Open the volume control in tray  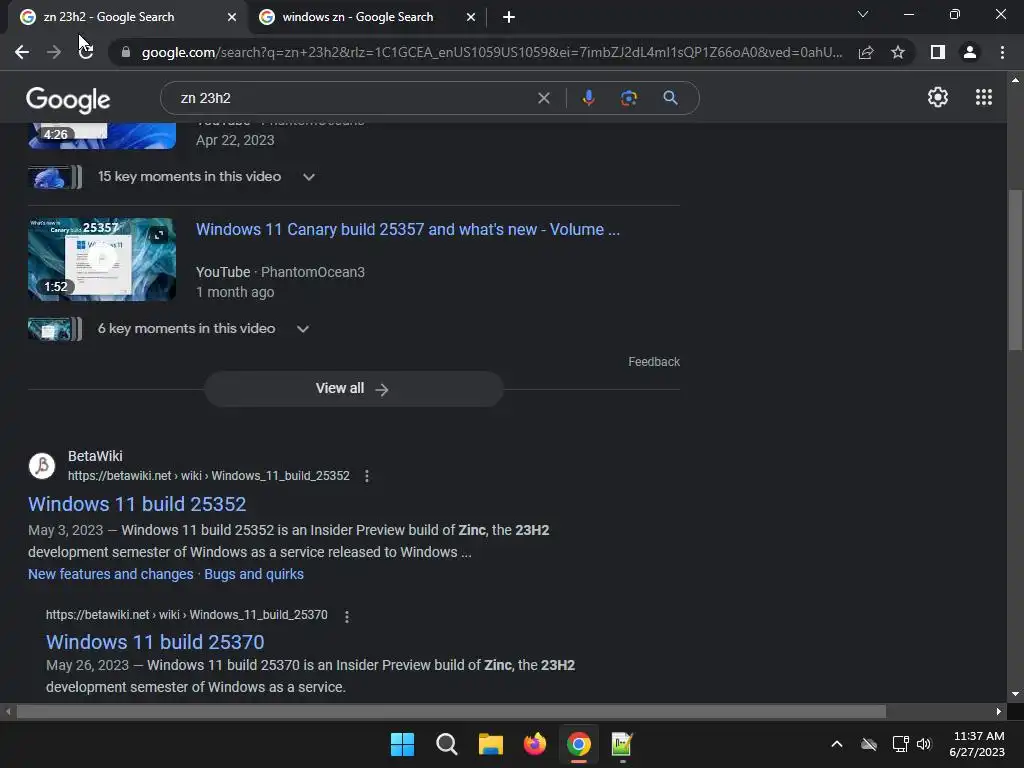point(923,744)
